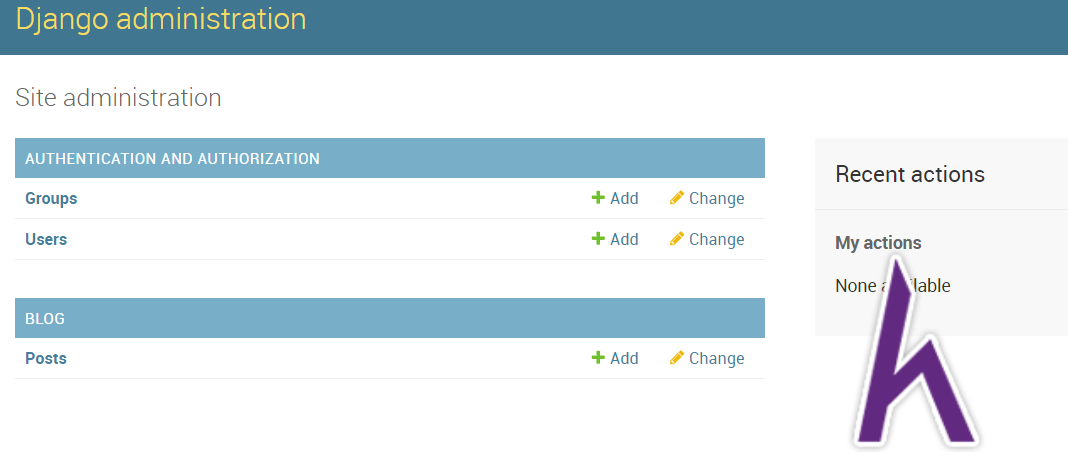Click the green plus icon for Groups
Viewport: 1068px width, 470px height.
(598, 198)
